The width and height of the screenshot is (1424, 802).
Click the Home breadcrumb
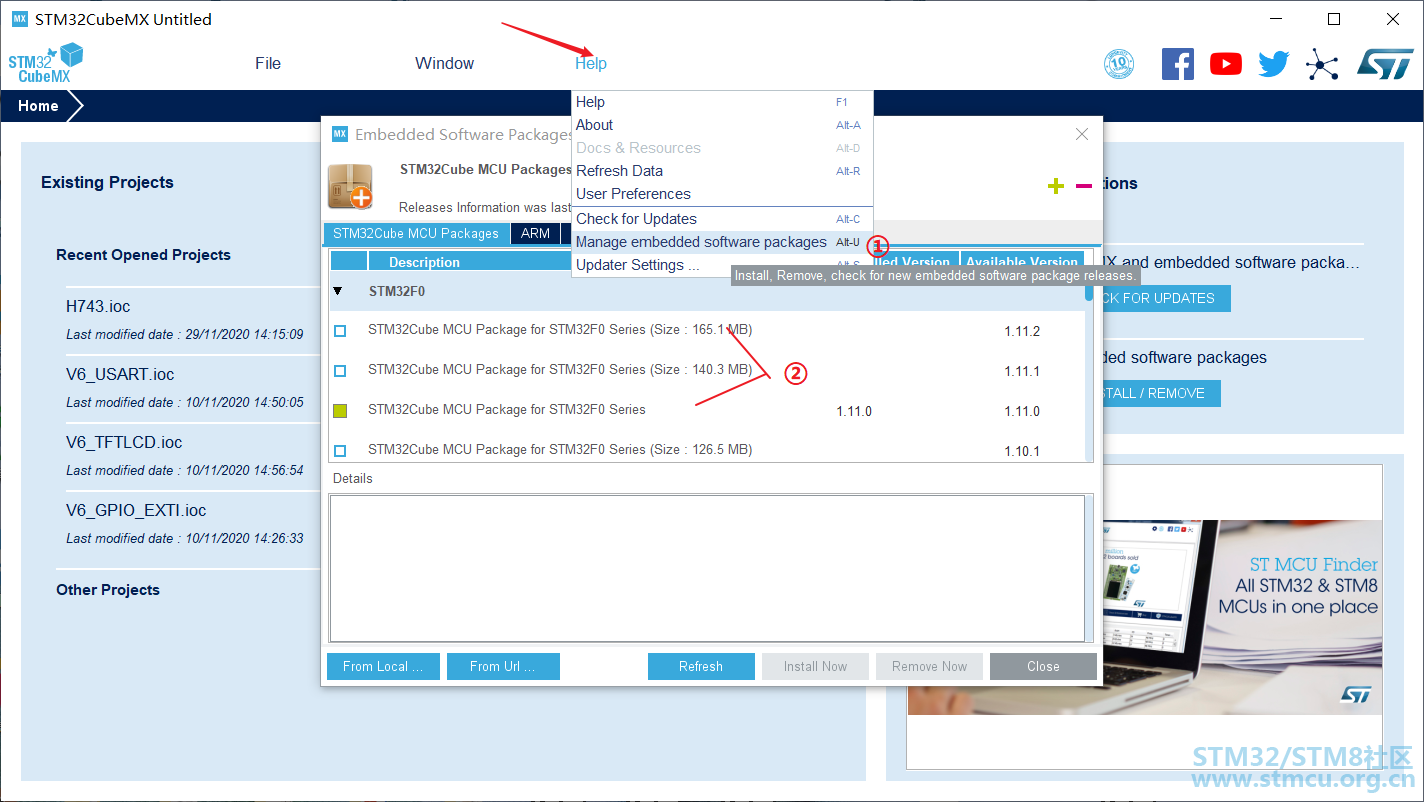(38, 106)
